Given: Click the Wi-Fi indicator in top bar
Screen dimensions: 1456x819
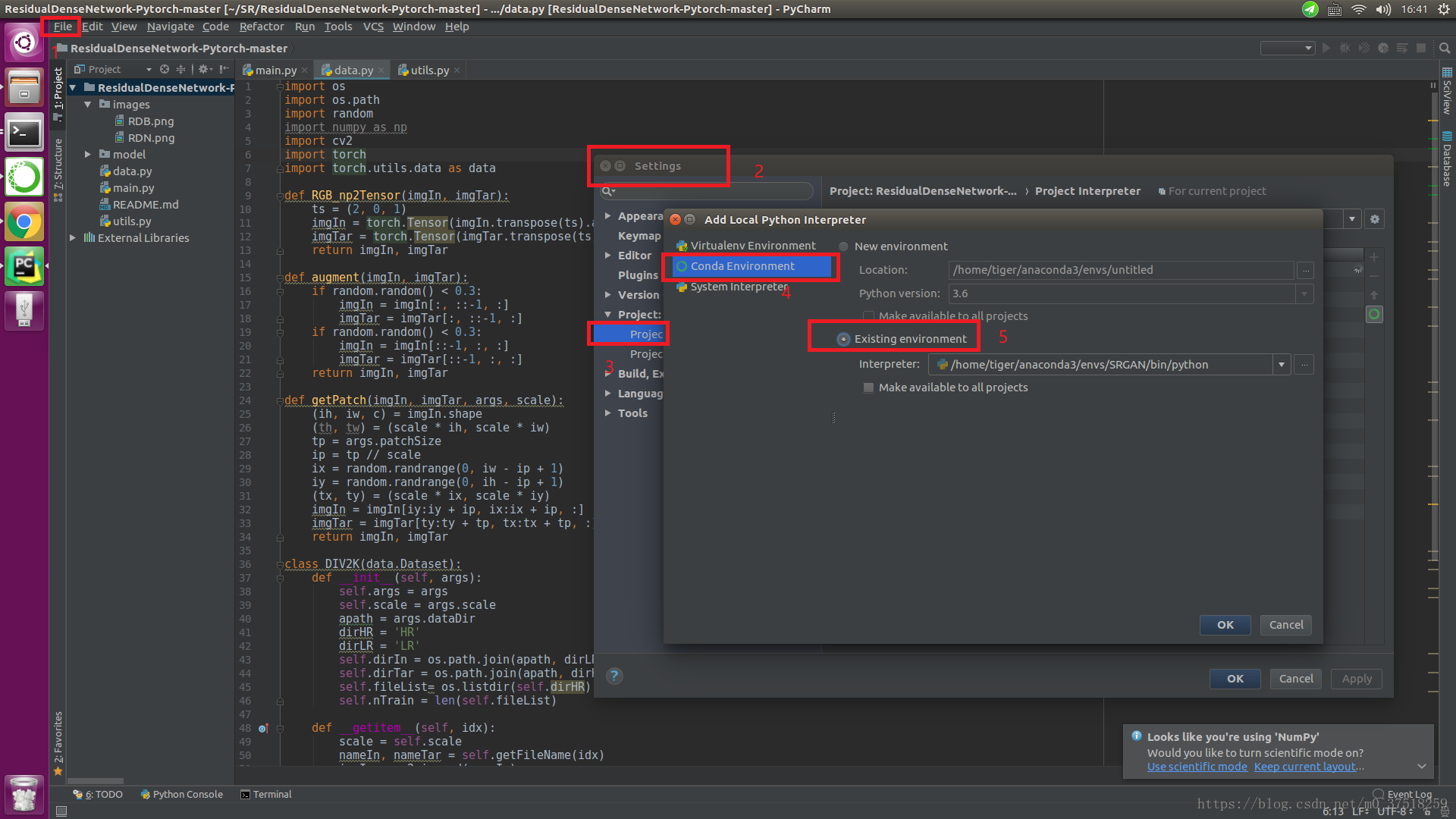Looking at the screenshot, I should tap(1359, 9).
